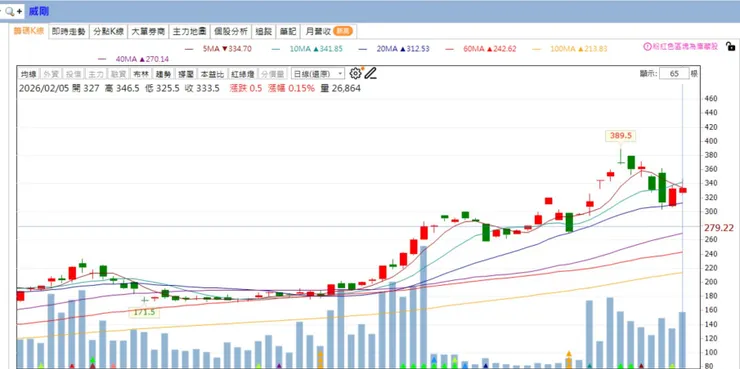
Task: Click the 171.5 low price label
Action: [144, 312]
